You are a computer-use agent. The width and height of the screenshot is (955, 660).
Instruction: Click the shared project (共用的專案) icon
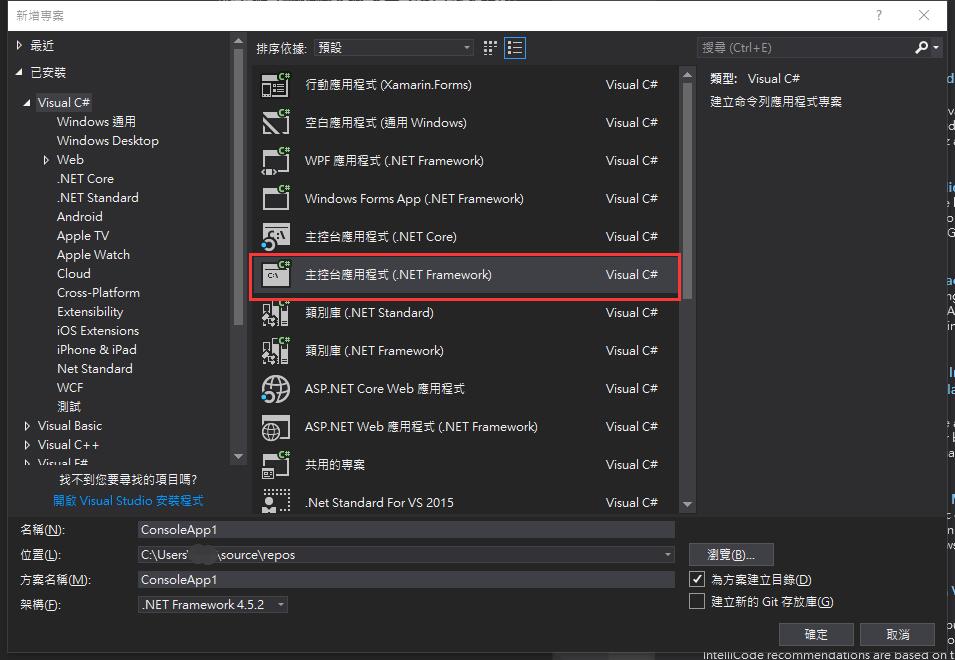tap(276, 465)
